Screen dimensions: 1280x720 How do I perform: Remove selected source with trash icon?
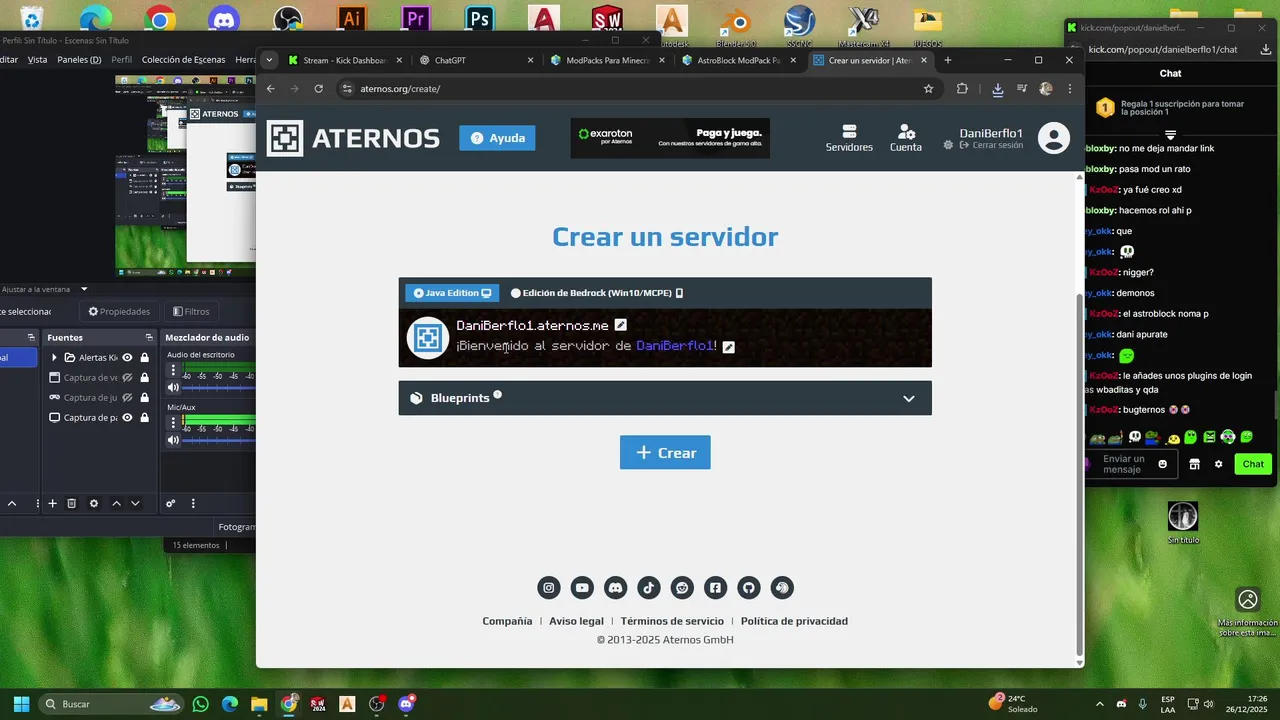[x=71, y=503]
